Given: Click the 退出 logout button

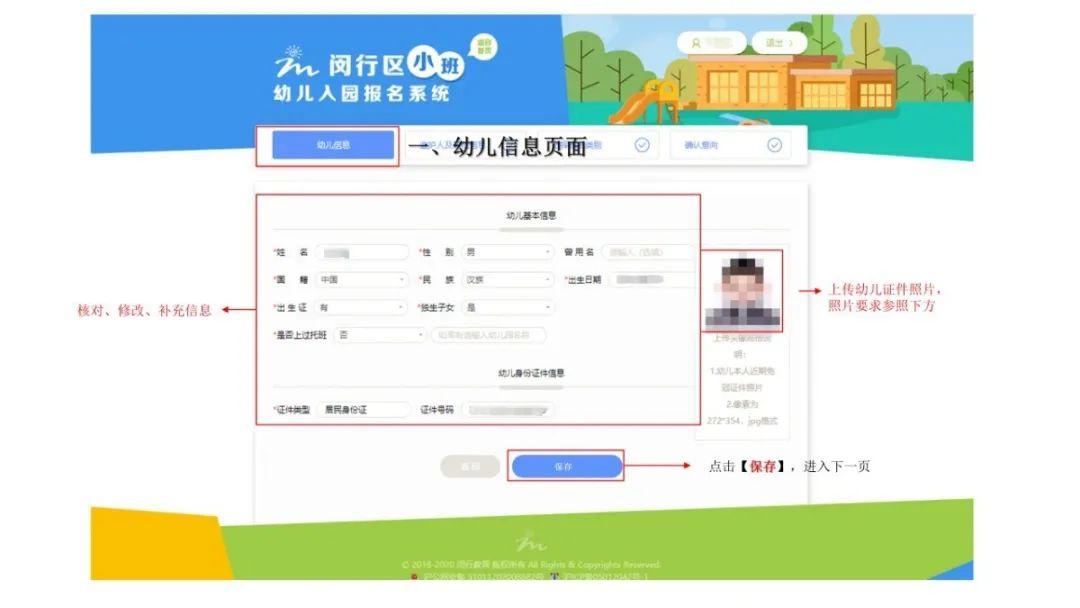Looking at the screenshot, I should [779, 43].
